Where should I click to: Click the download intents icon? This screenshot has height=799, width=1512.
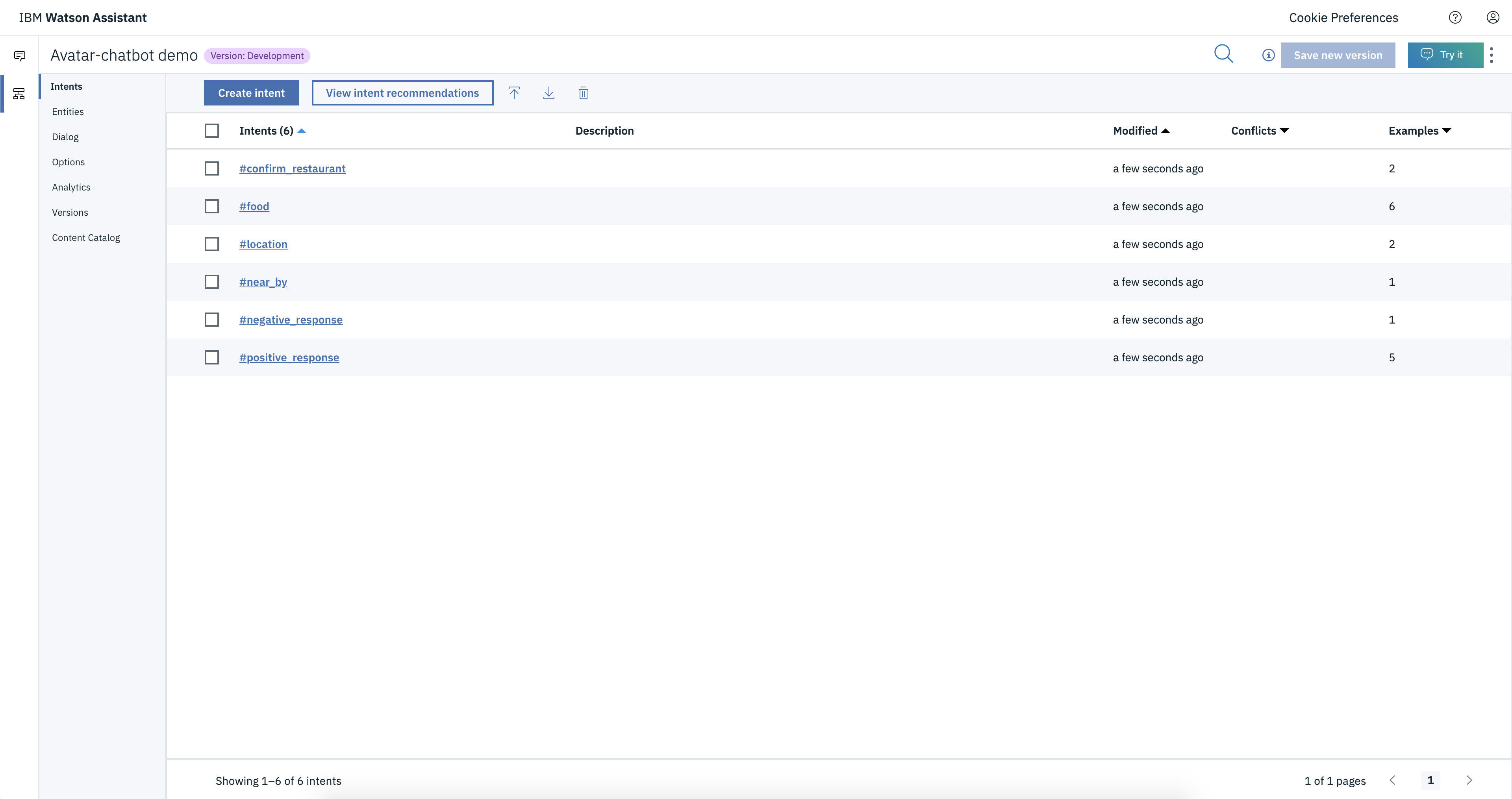click(x=549, y=92)
